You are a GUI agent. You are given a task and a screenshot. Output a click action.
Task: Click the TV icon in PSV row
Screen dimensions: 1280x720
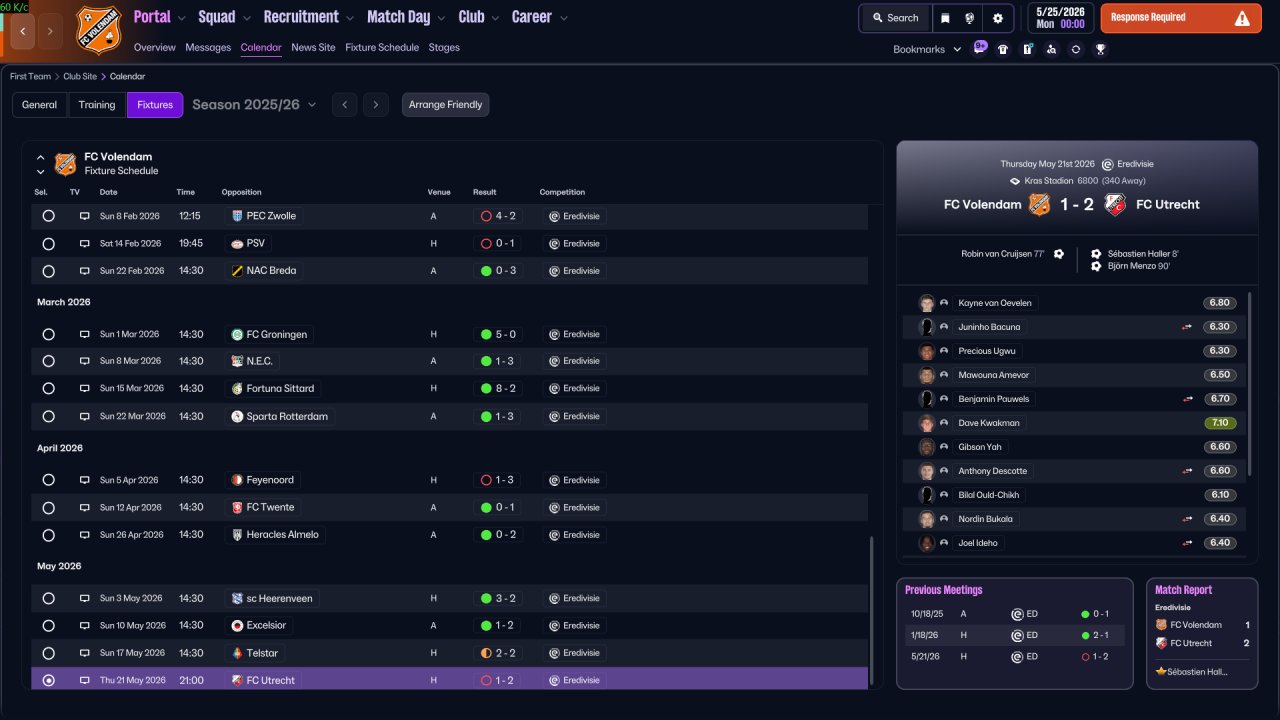pyautogui.click(x=85, y=243)
